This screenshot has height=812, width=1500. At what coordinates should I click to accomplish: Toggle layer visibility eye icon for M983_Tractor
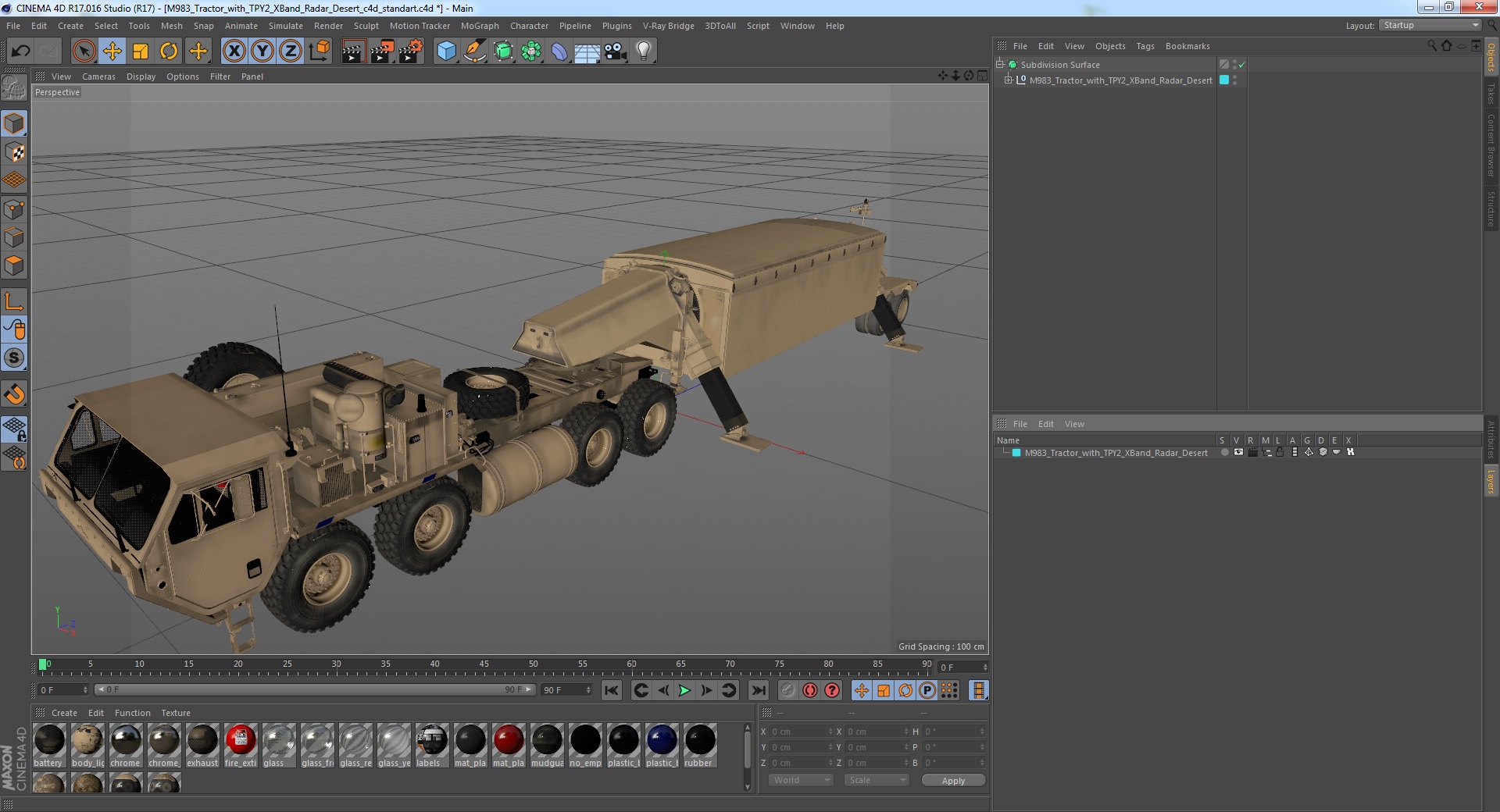coord(1238,452)
